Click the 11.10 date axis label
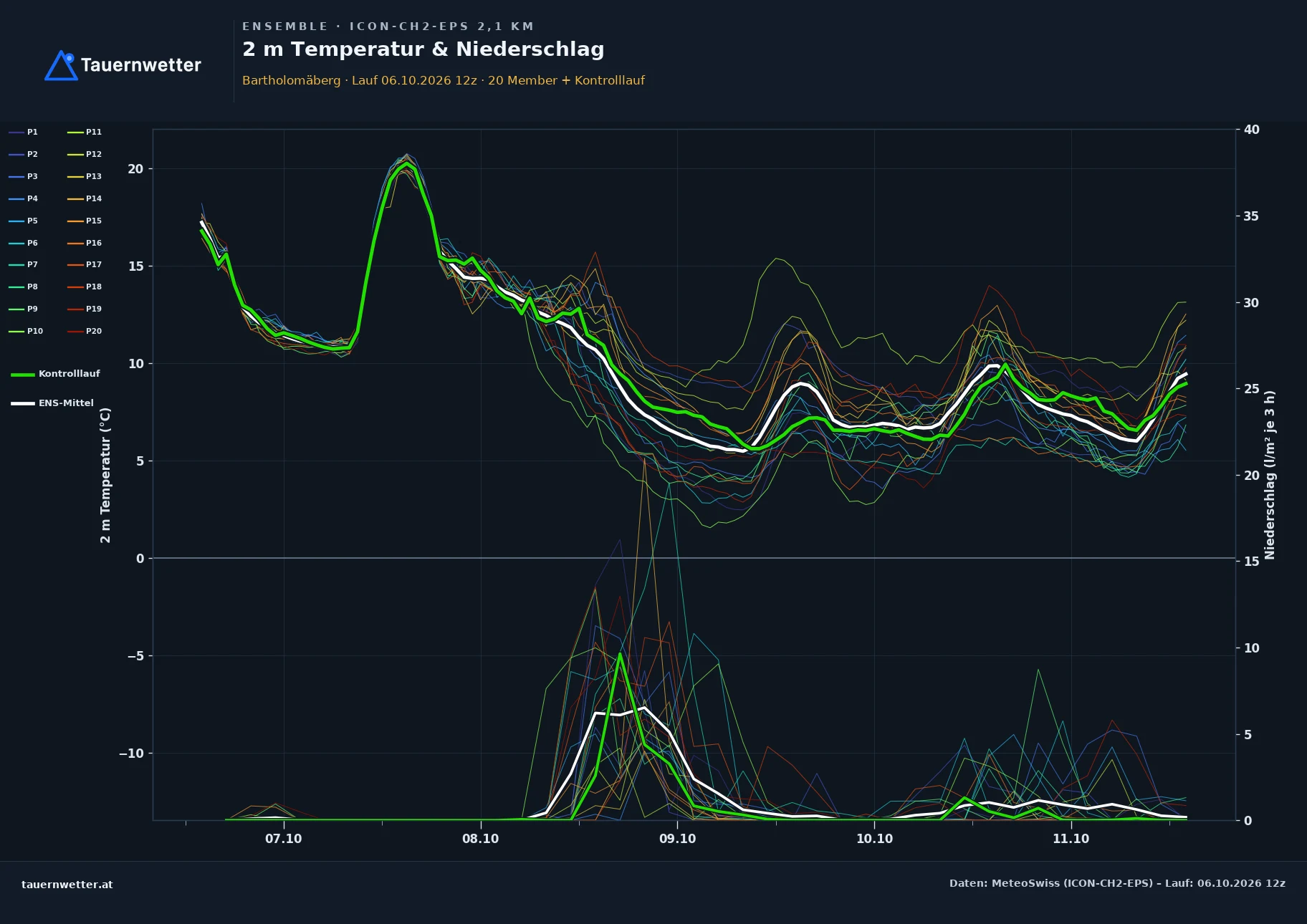The width and height of the screenshot is (1307, 924). pos(1071,839)
